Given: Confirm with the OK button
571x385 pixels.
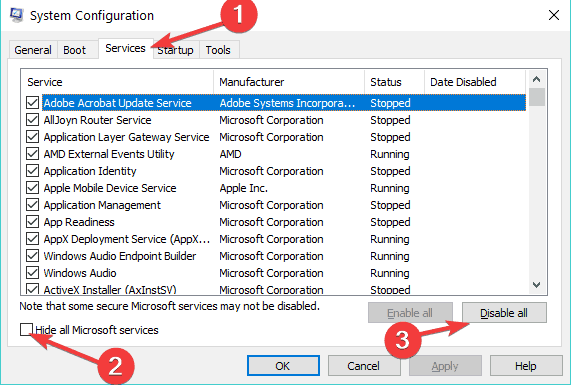Looking at the screenshot, I should (283, 366).
